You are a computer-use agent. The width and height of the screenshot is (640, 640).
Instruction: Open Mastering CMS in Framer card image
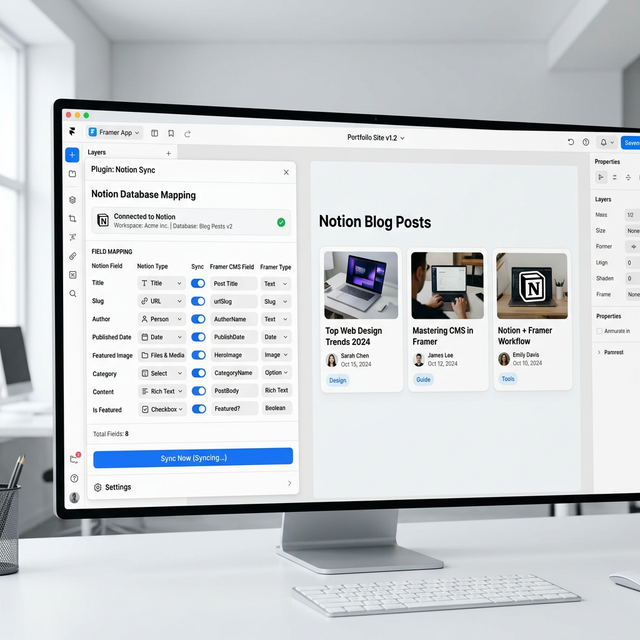pyautogui.click(x=447, y=285)
